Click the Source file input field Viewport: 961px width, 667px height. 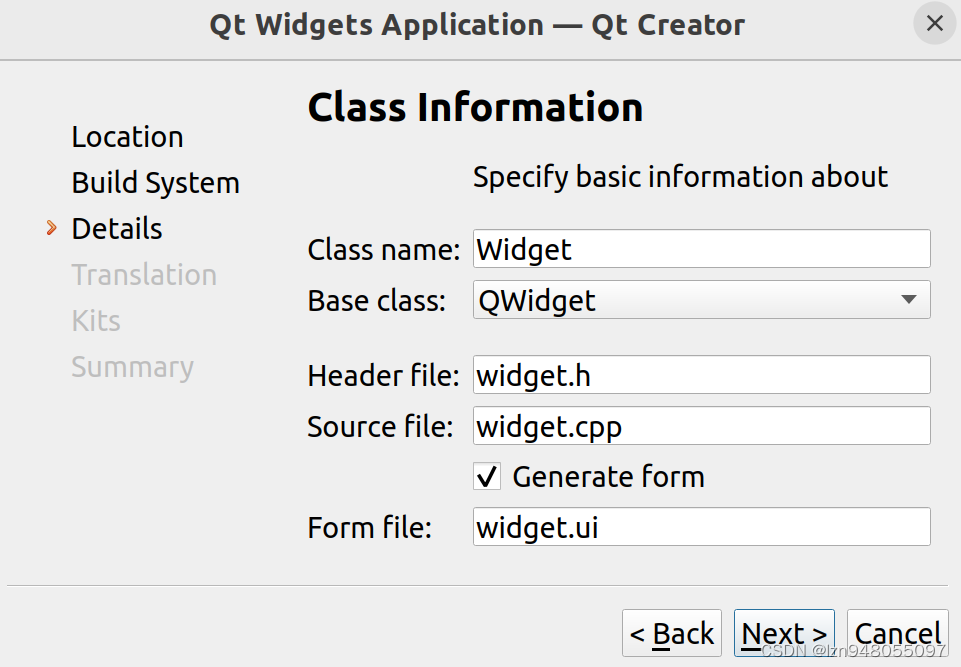(x=702, y=426)
